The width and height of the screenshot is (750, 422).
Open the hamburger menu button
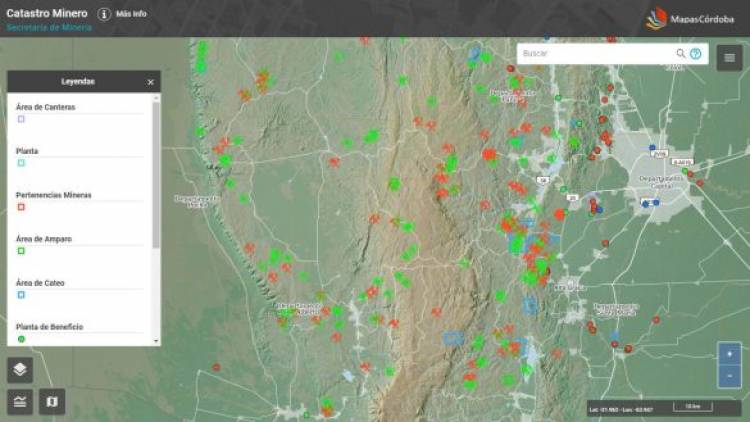click(x=729, y=58)
